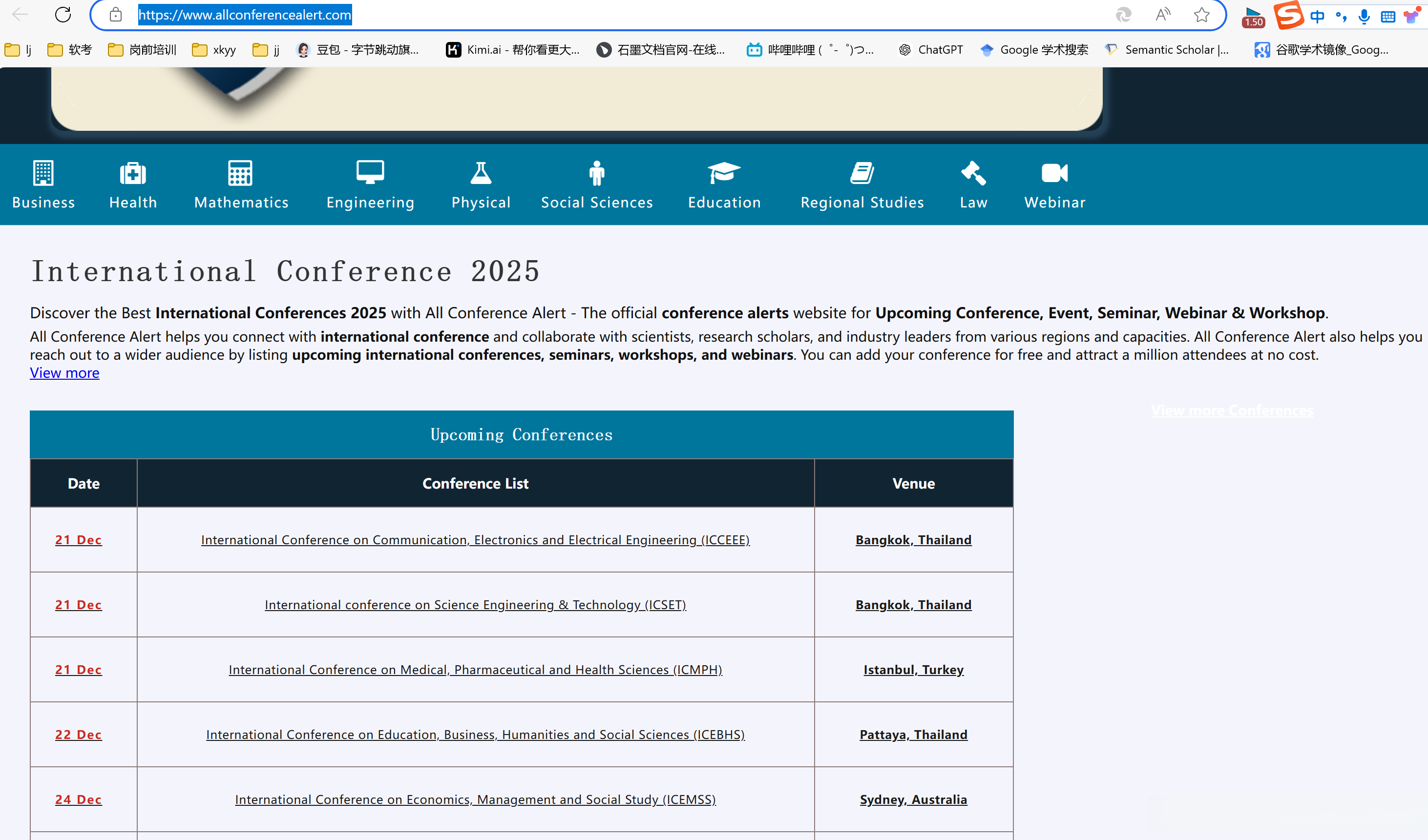Open the ICMPH conference link
This screenshot has height=840, width=1428.
click(475, 670)
